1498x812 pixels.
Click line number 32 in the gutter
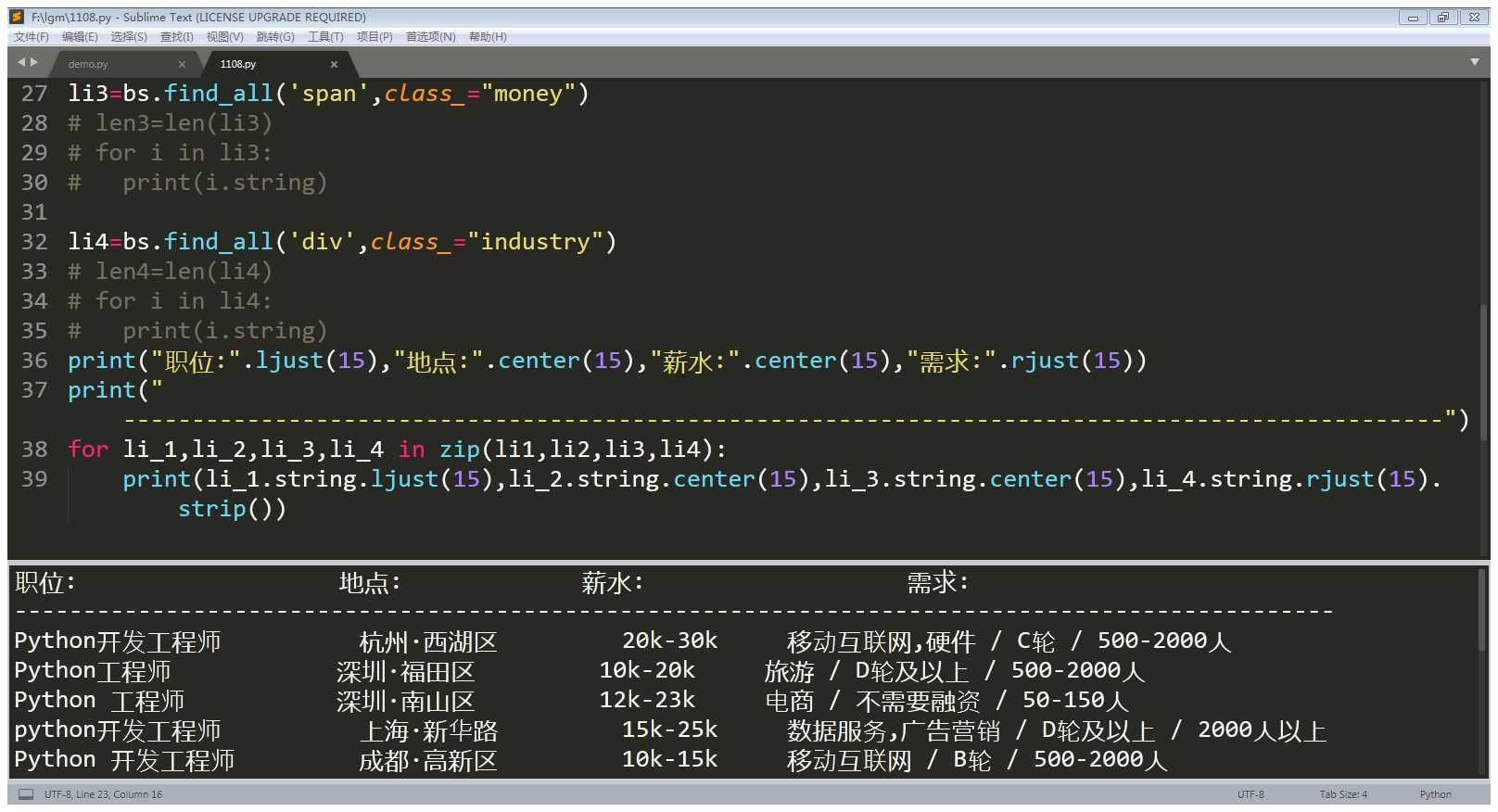34,242
